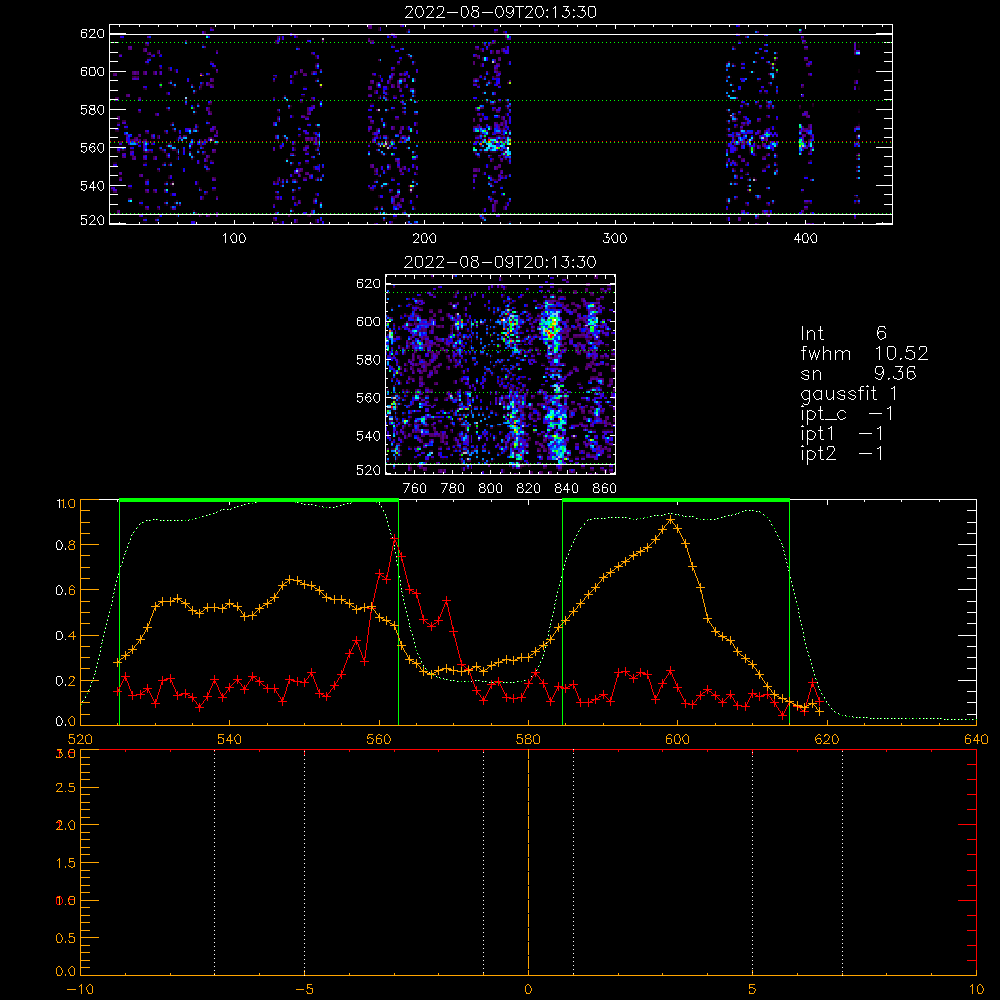Click the 'ipt1 -1' label
Viewport: 1000px width, 1000px height.
842,434
